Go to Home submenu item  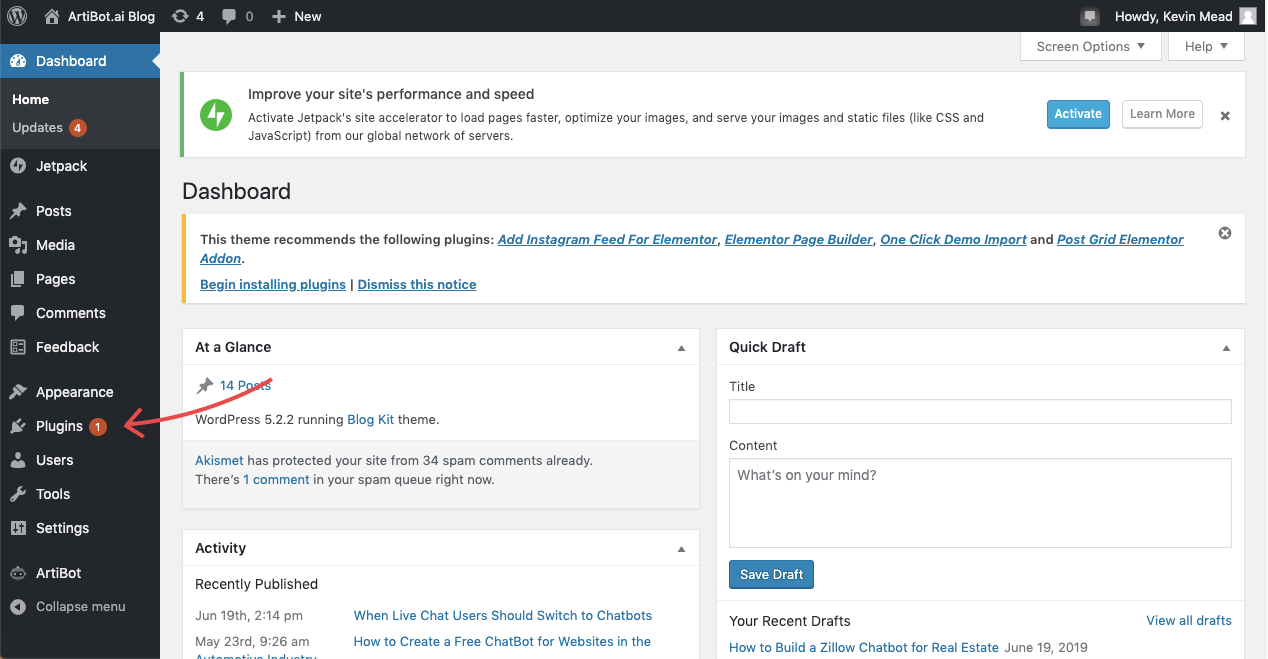tap(31, 99)
